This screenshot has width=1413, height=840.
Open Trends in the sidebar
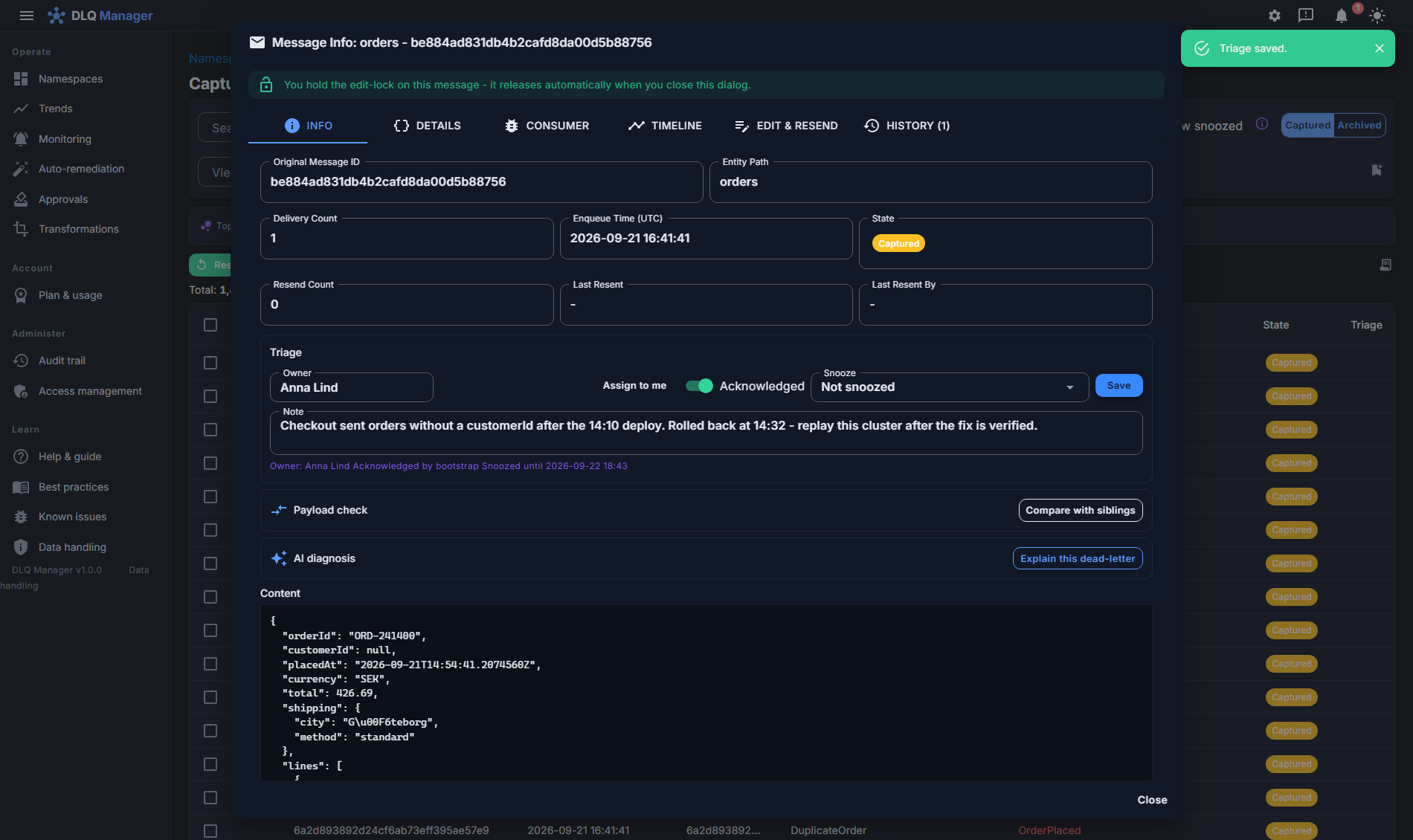[x=56, y=109]
